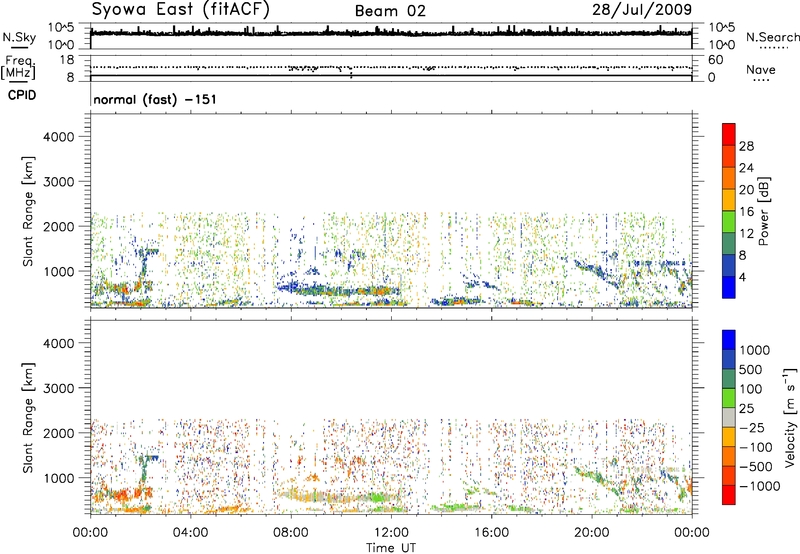Image resolution: width=800 pixels, height=554 pixels.
Task: Click the 'normal (fast) -151' mode text
Action: click(x=155, y=99)
